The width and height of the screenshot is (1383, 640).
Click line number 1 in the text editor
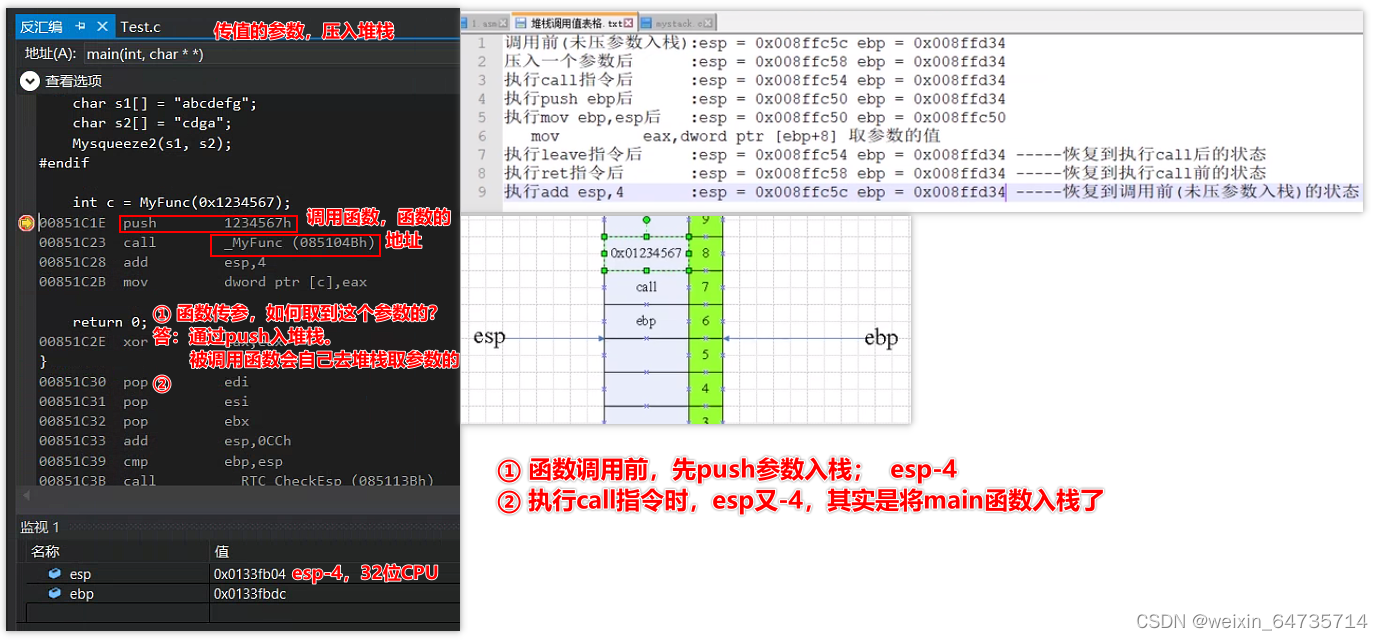tap(481, 43)
